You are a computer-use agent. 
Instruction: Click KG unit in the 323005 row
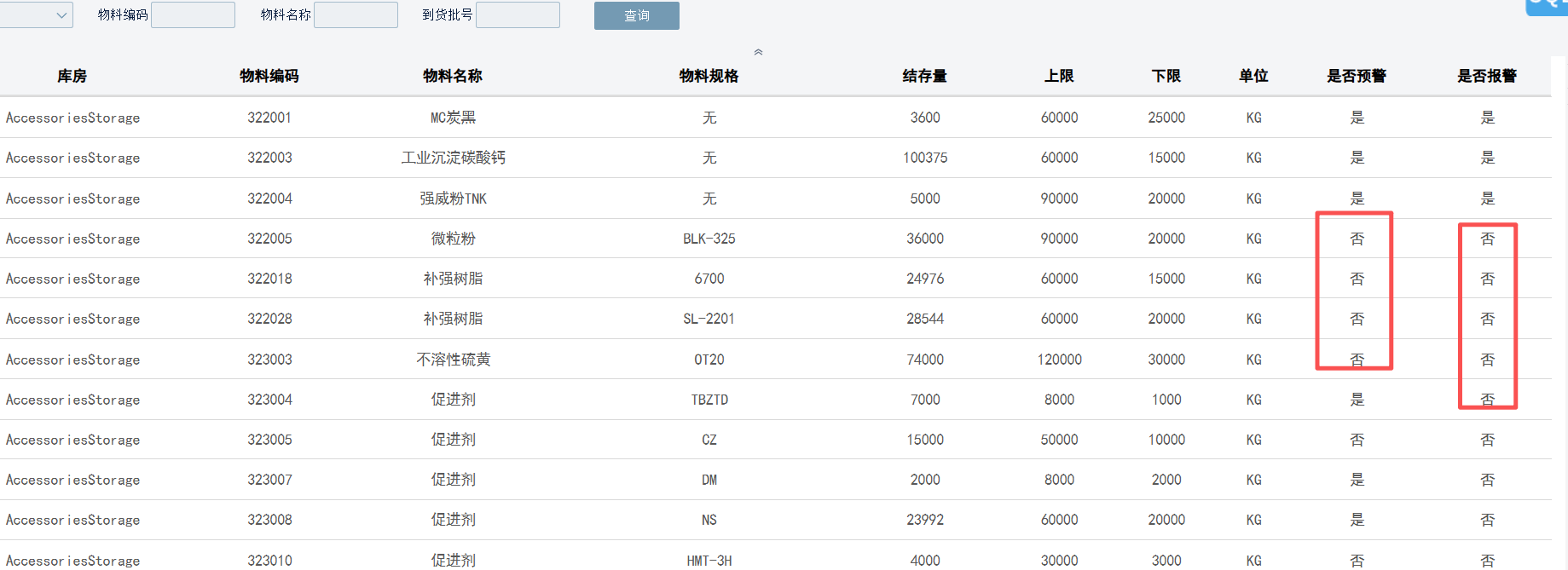pyautogui.click(x=1253, y=440)
